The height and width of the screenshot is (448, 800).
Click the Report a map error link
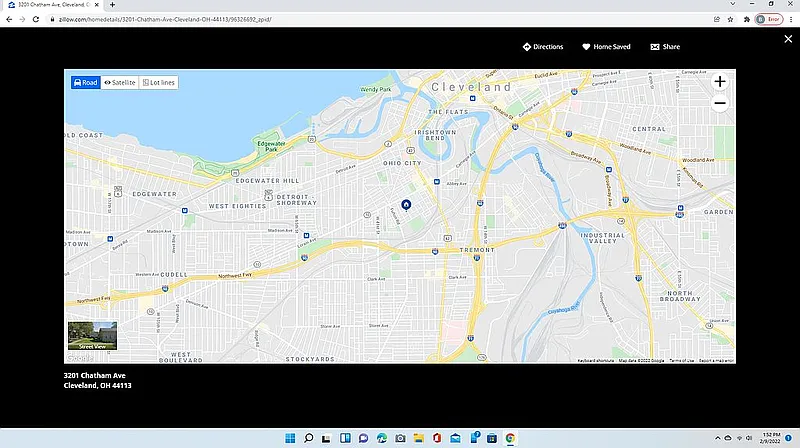pyautogui.click(x=716, y=360)
